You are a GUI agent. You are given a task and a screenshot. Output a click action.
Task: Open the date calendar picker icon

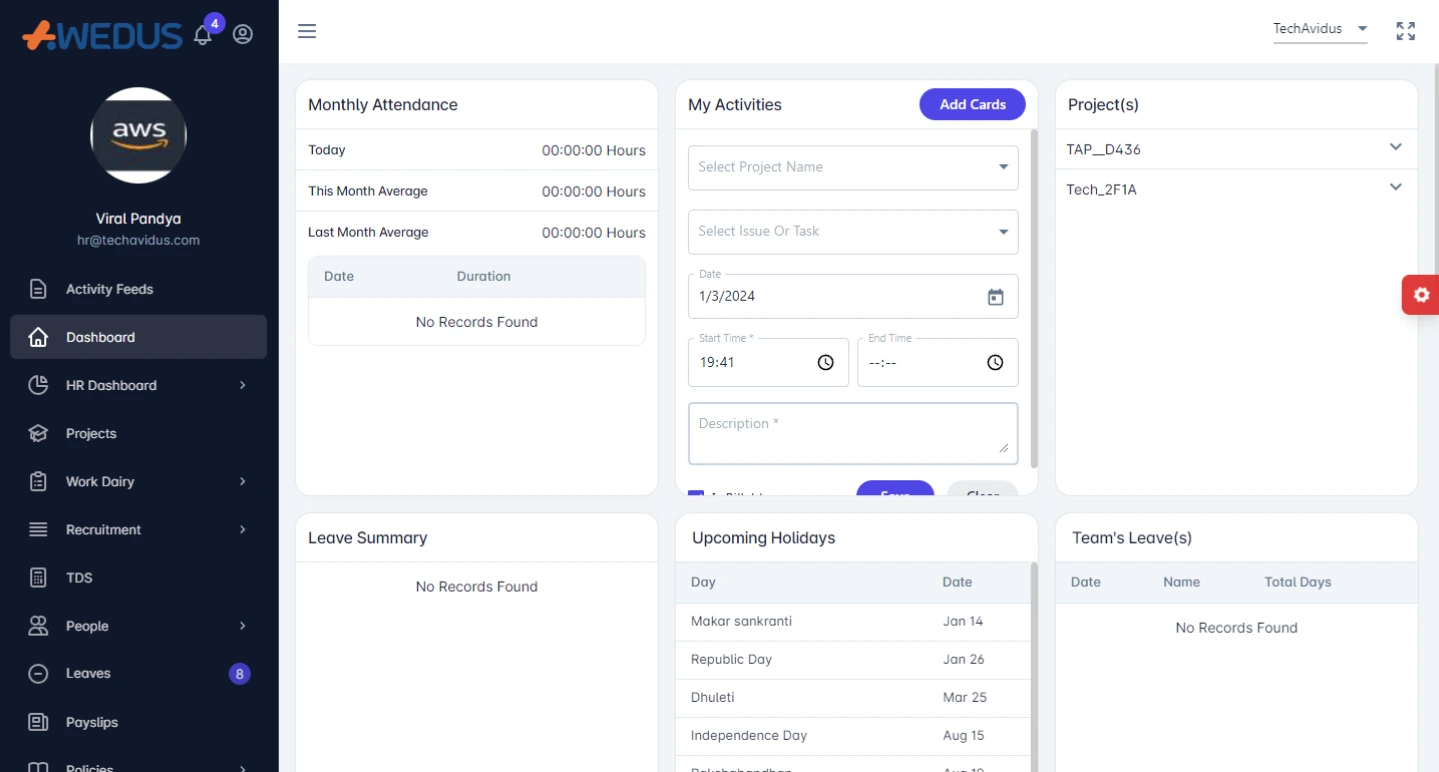[995, 297]
